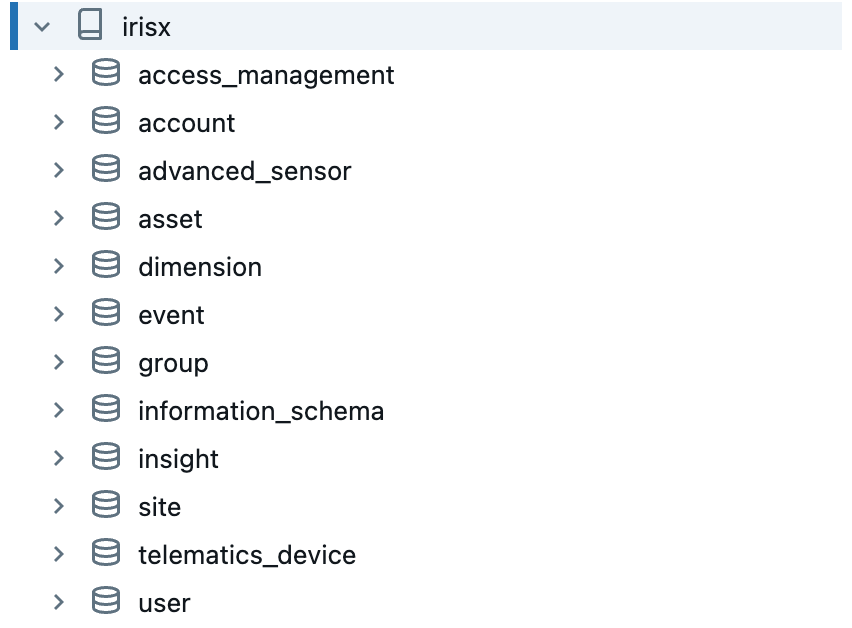Select the event schema database icon
The height and width of the screenshot is (628, 852).
(106, 314)
